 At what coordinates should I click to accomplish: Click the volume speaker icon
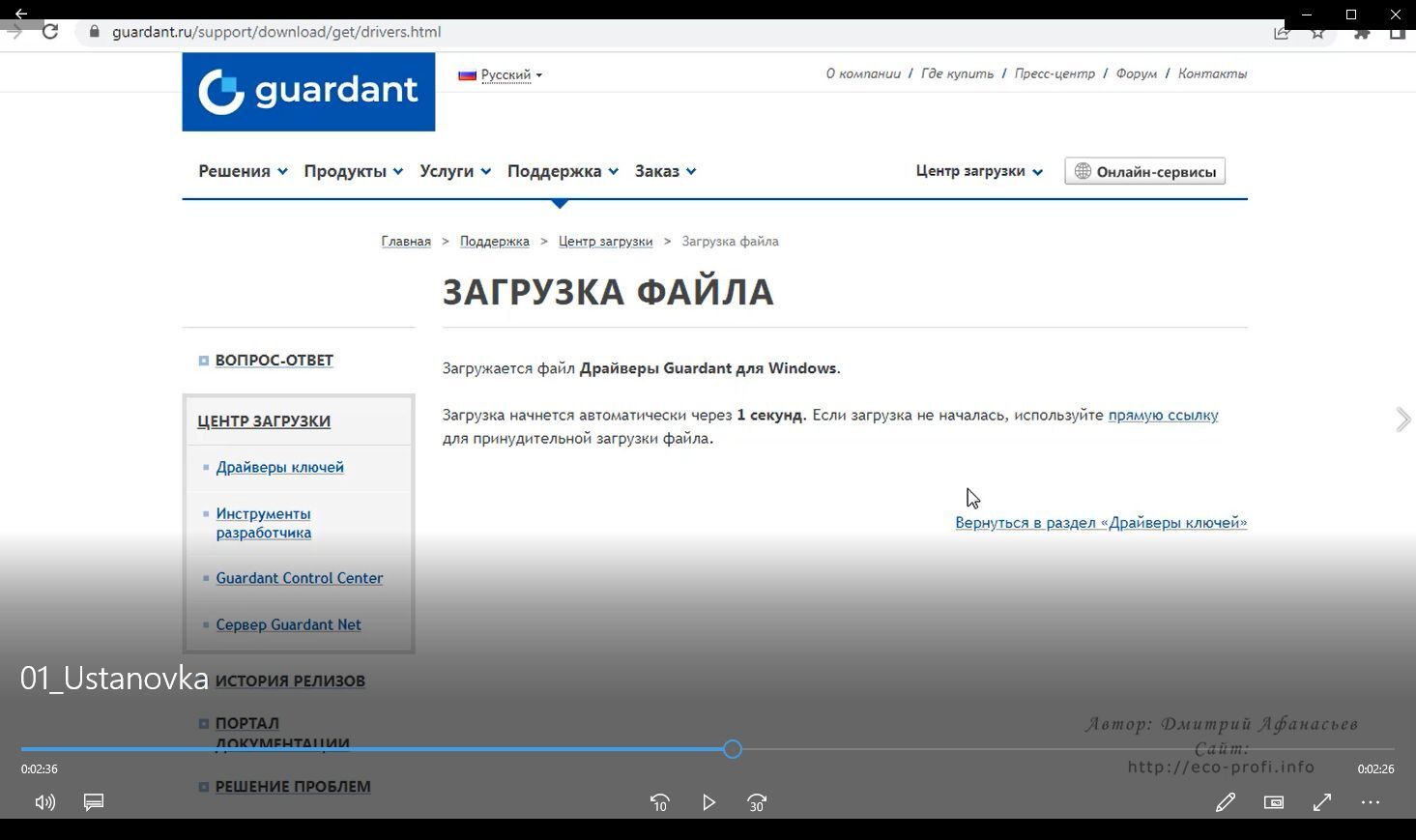click(x=45, y=802)
